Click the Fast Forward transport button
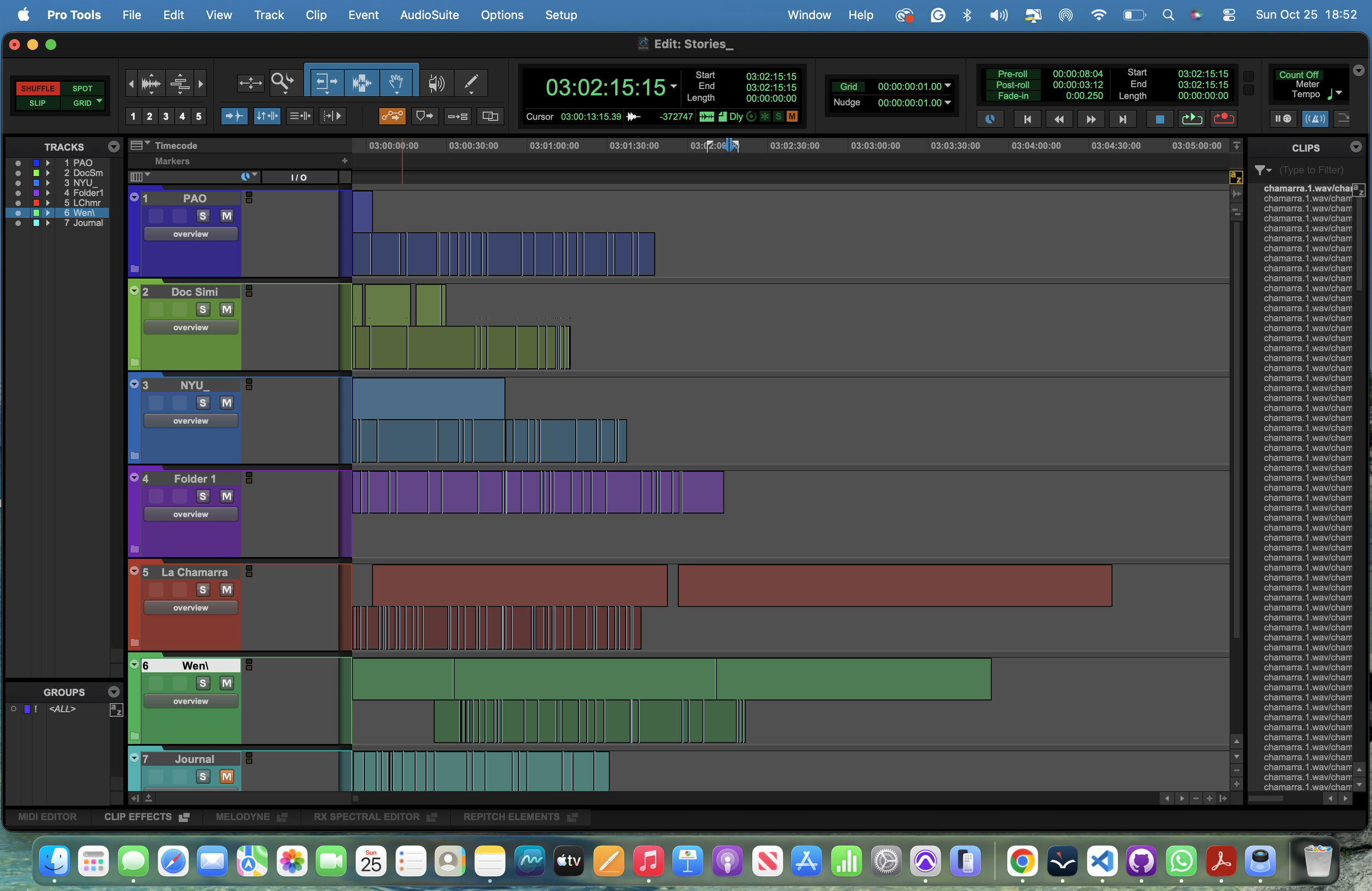Image resolution: width=1372 pixels, height=891 pixels. [1090, 119]
